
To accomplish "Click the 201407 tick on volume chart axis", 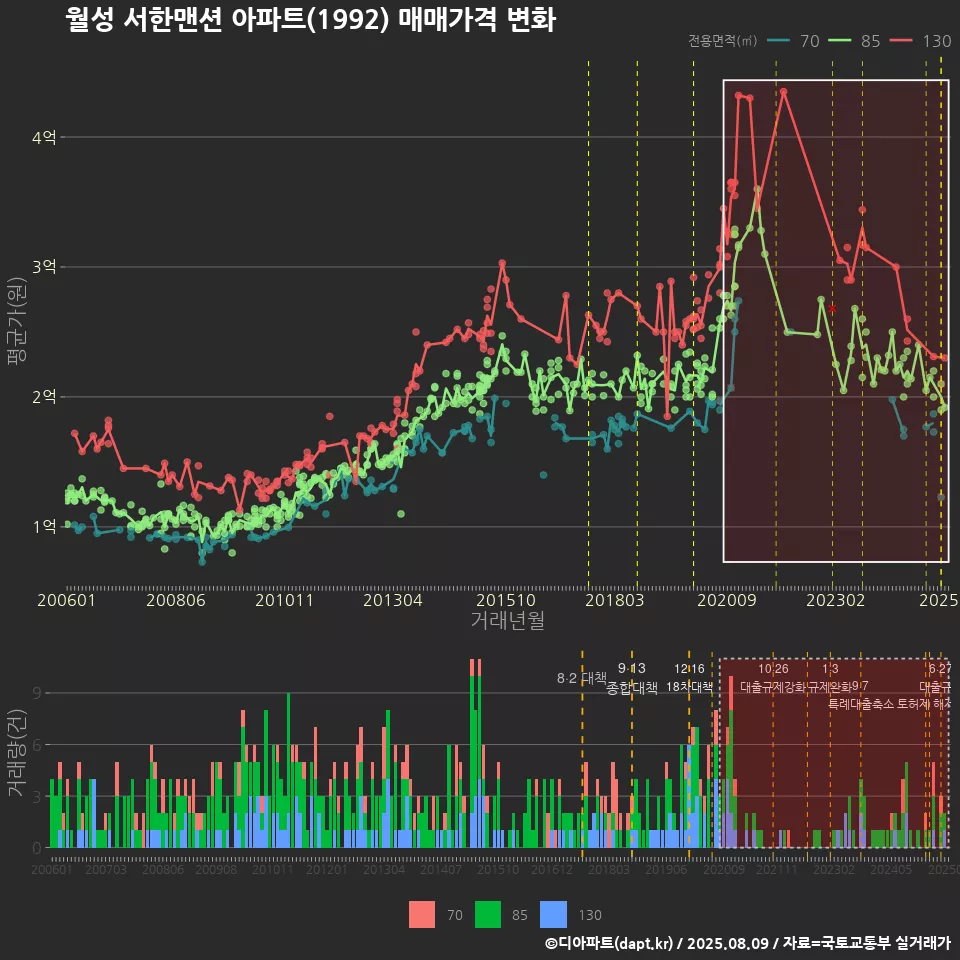I will tap(441, 869).
